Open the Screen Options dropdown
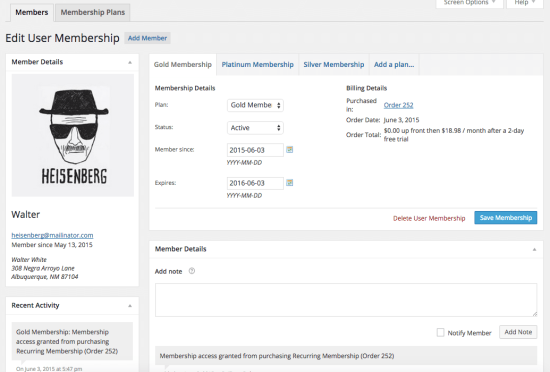 469,3
